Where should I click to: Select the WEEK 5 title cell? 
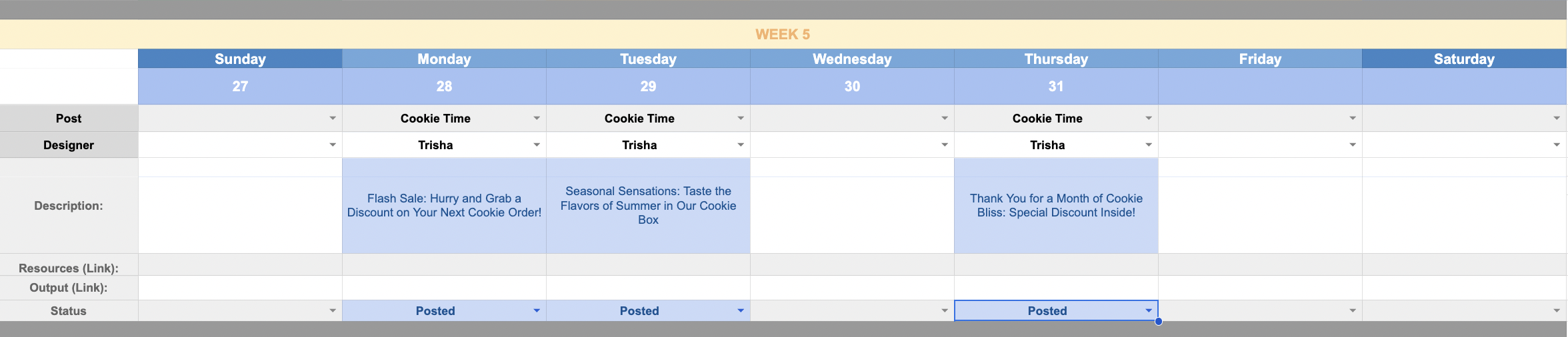[783, 35]
